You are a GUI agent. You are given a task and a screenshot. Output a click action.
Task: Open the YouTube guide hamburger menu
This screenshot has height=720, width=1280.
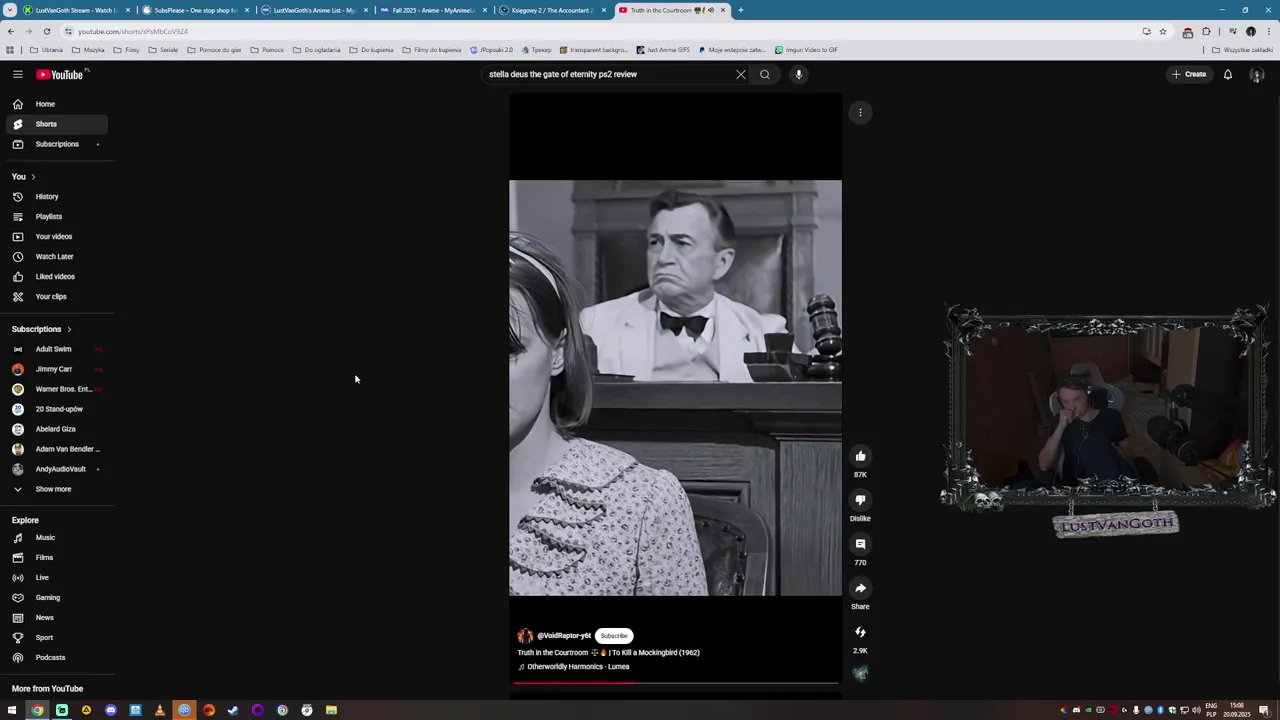point(17,74)
